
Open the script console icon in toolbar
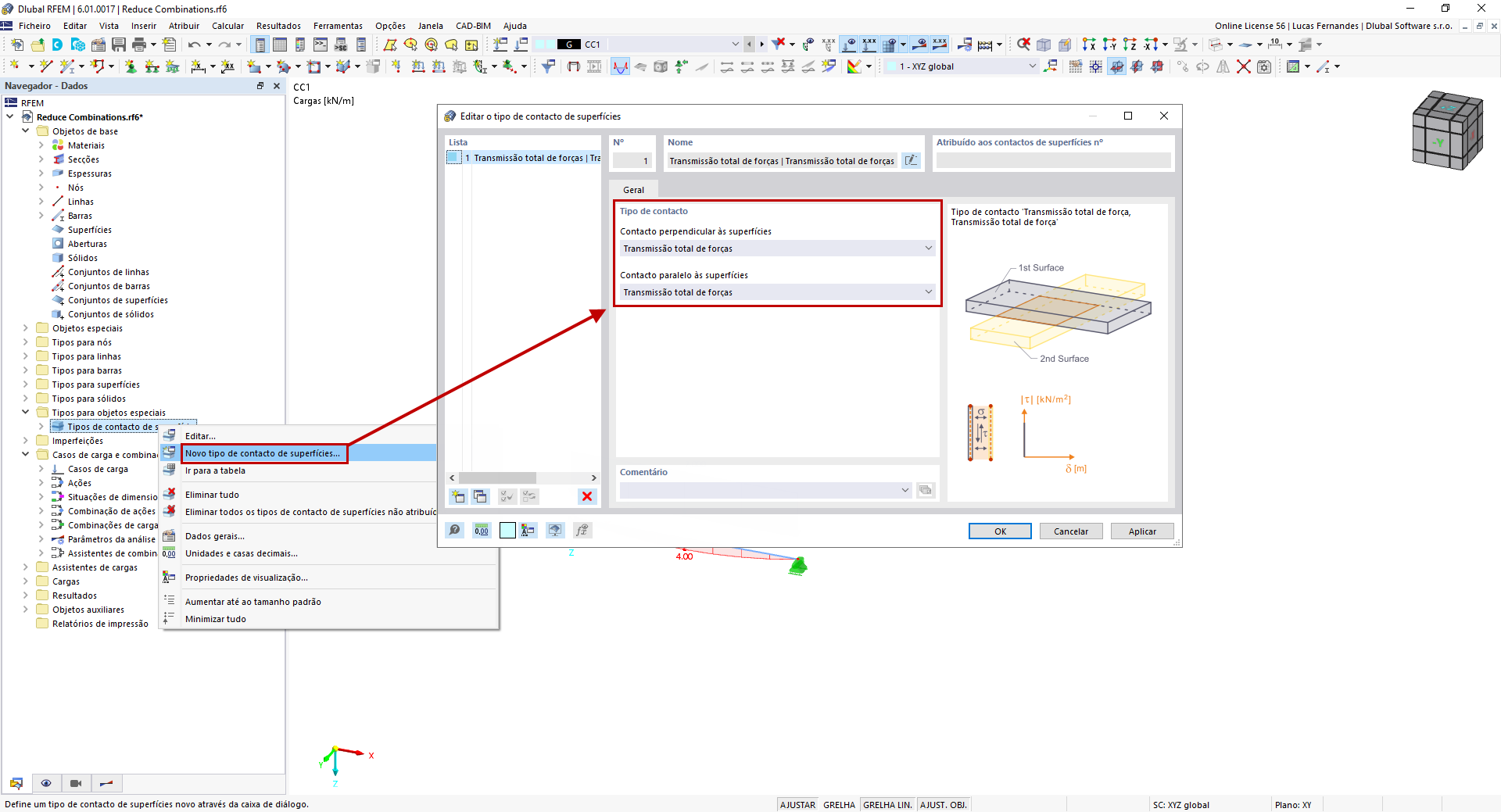click(321, 45)
